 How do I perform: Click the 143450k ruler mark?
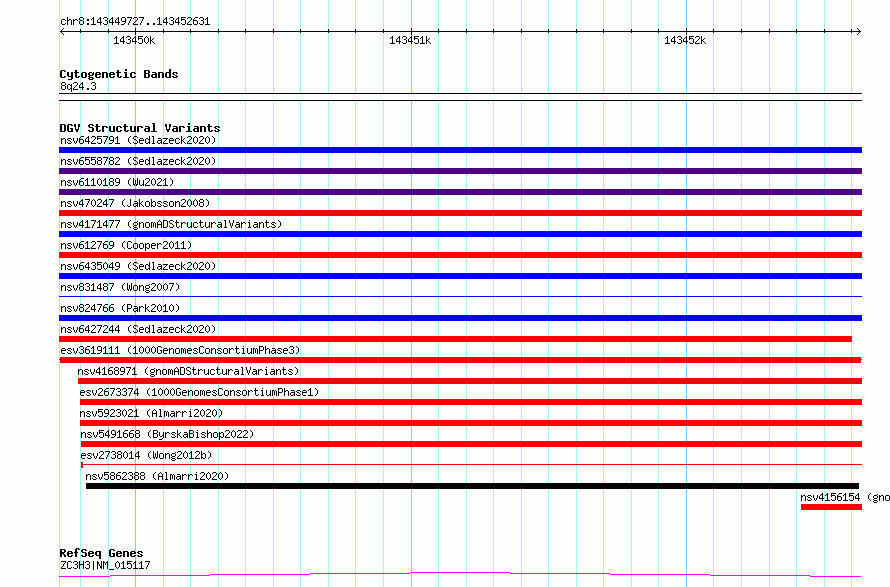(x=134, y=40)
